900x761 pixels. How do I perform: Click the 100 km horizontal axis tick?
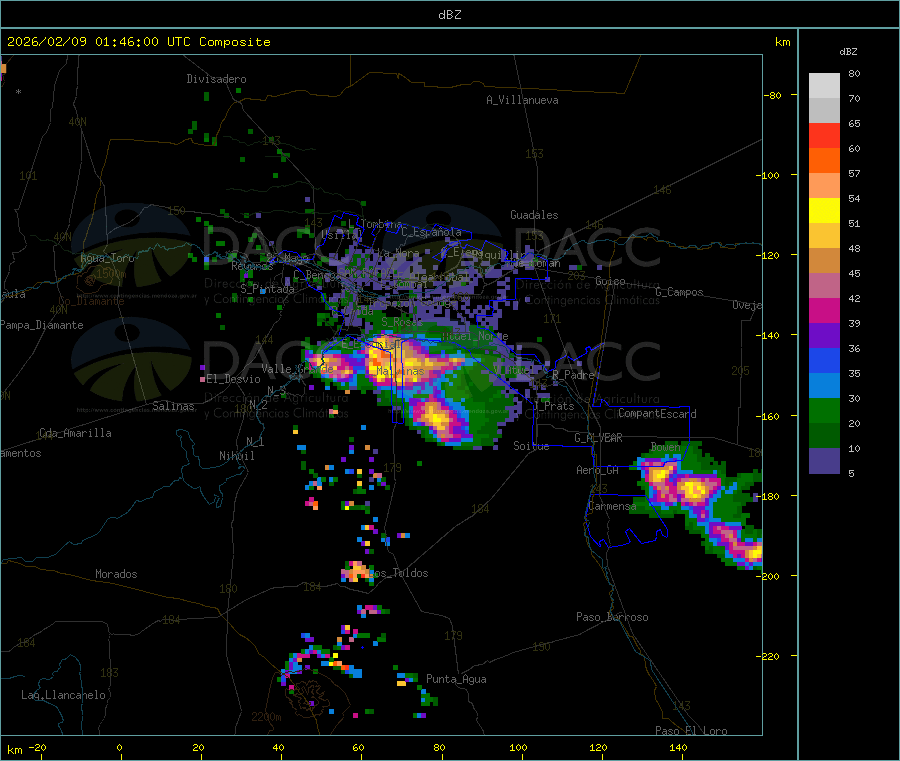(518, 747)
